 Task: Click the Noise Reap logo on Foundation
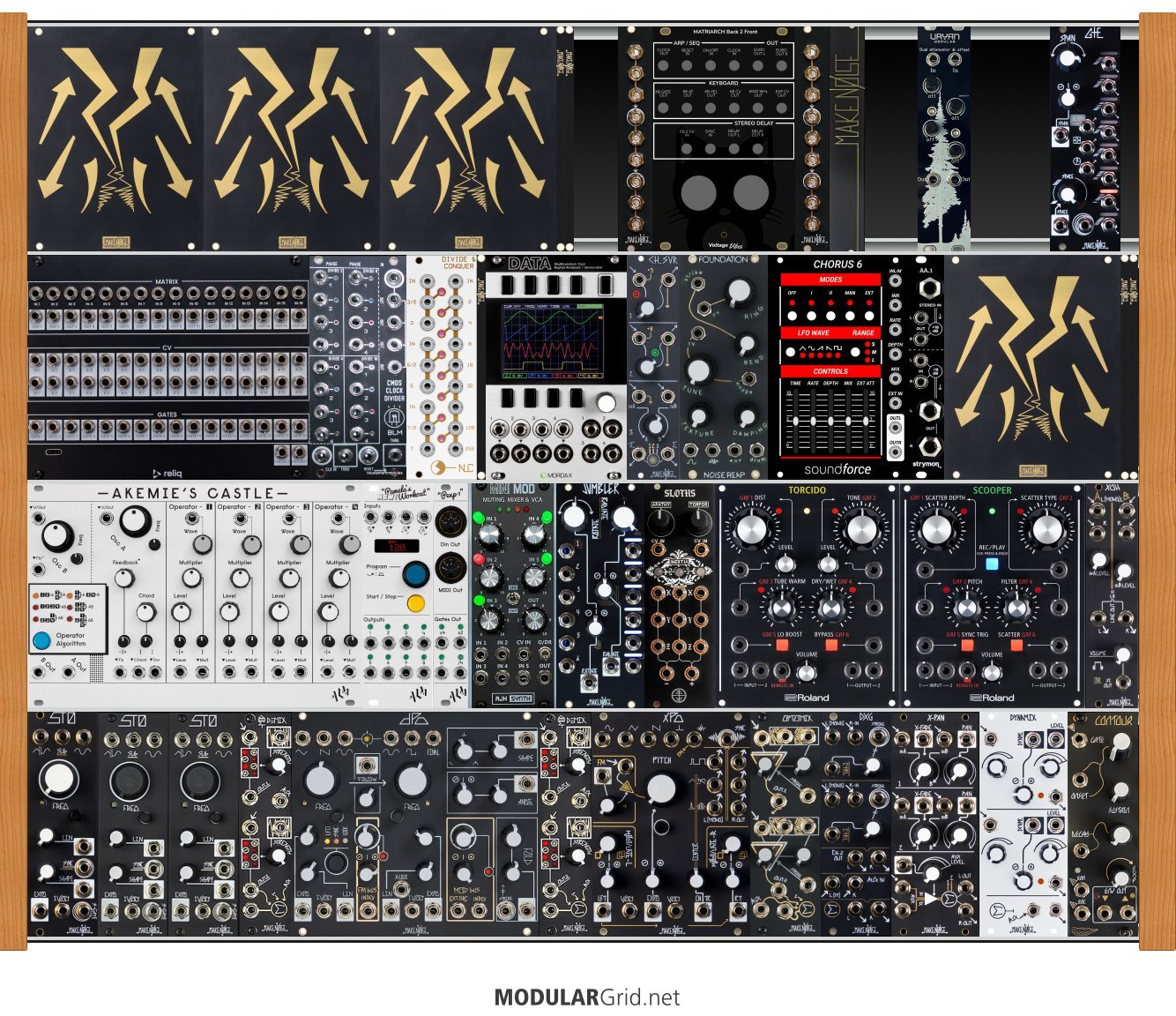(x=725, y=474)
